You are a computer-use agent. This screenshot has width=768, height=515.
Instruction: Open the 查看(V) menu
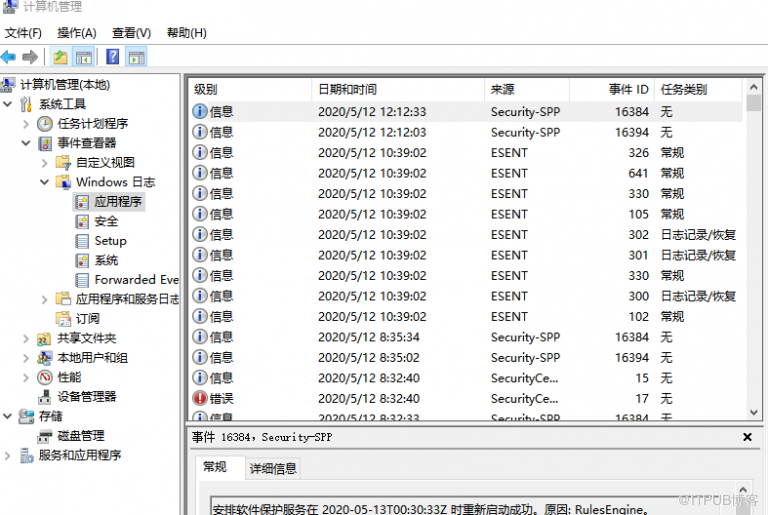click(131, 33)
